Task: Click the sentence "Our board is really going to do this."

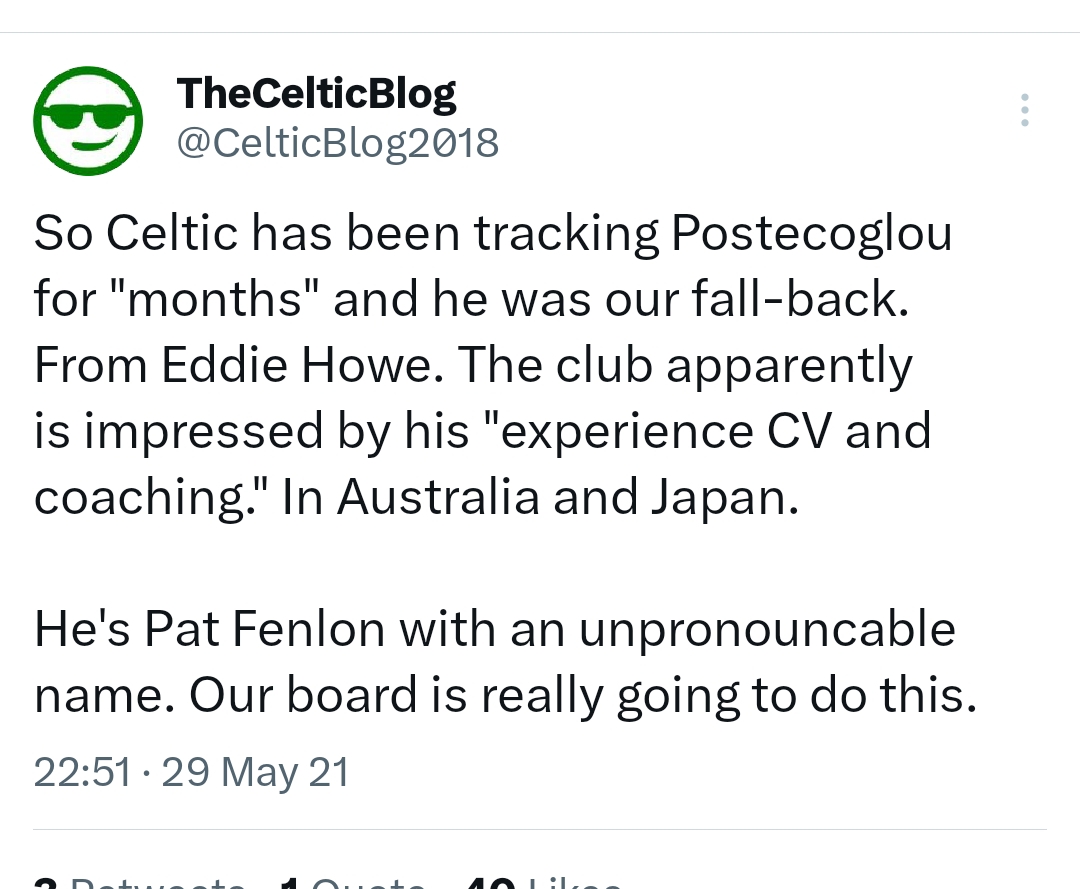Action: click(x=581, y=696)
